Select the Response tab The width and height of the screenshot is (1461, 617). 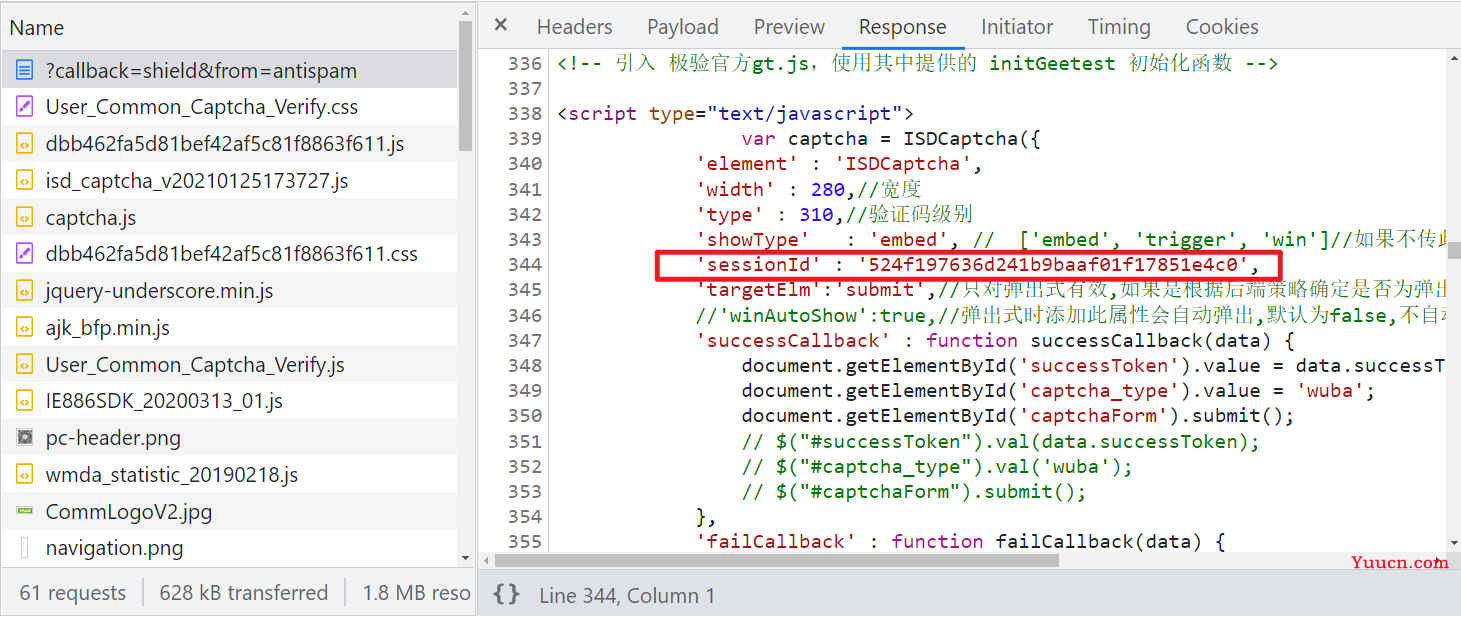[903, 27]
